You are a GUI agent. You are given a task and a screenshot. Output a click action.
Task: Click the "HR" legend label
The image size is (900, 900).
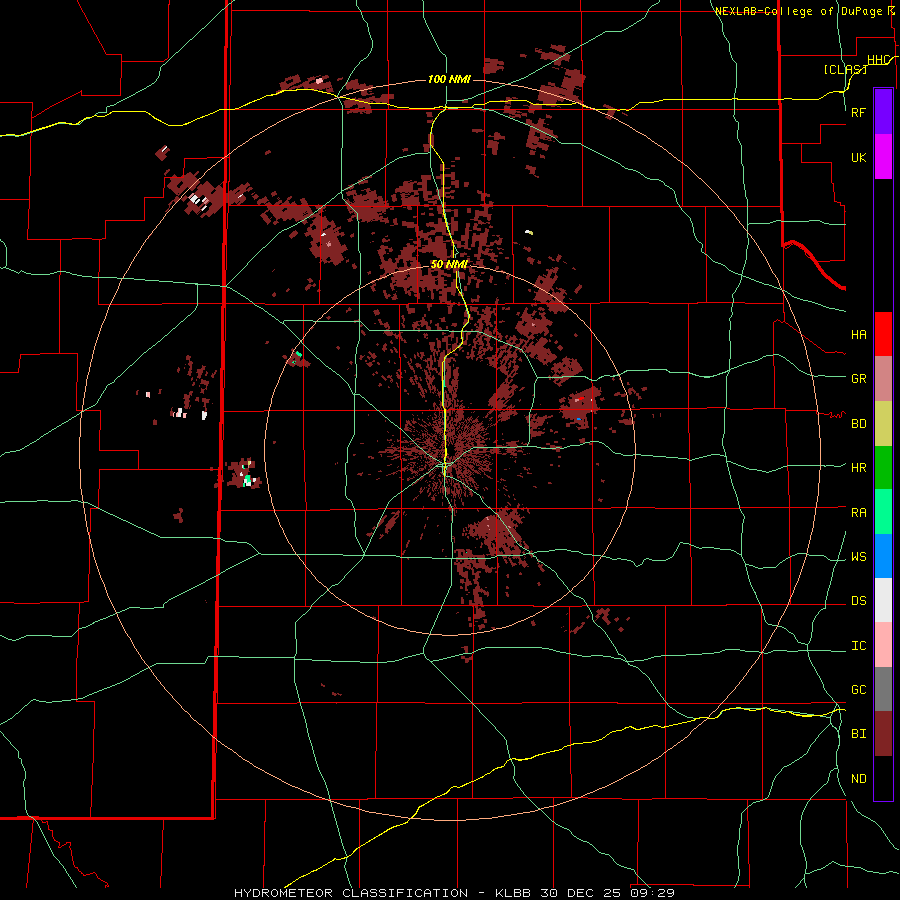point(858,468)
